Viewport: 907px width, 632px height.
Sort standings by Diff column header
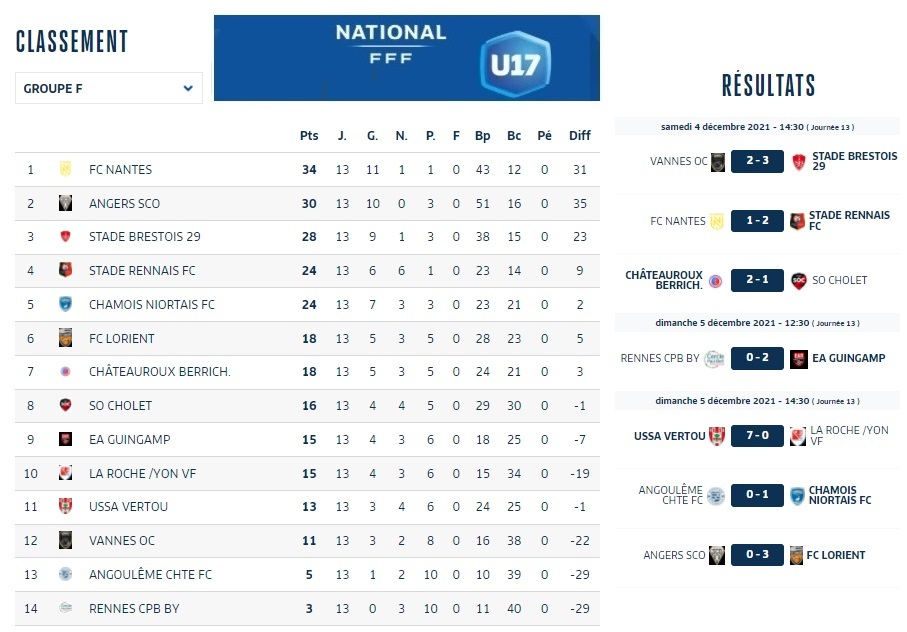coord(580,136)
